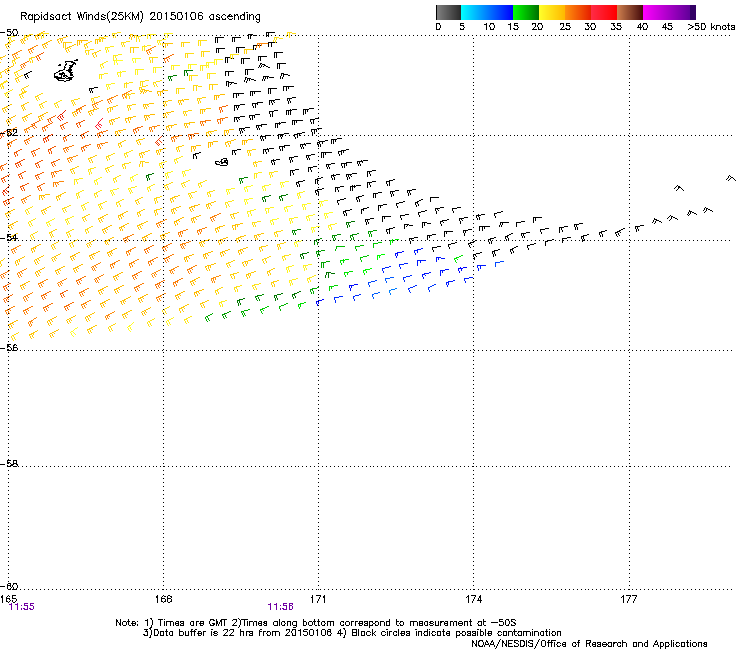This screenshot has height=650, width=740.
Task: Click the 'NOAA/NESDIS/Office of Research and Applications' credit
Action: coord(589,644)
